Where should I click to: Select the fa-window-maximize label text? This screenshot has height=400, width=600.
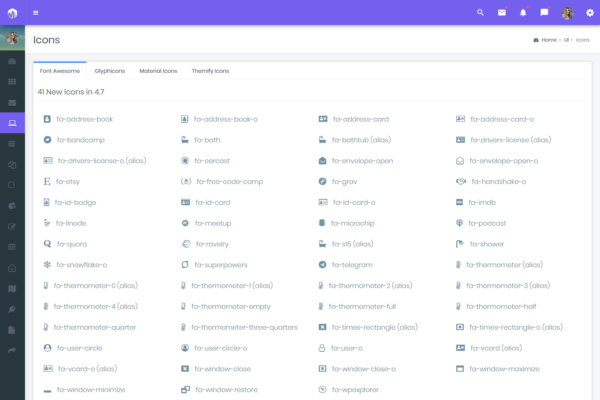pyautogui.click(x=504, y=369)
